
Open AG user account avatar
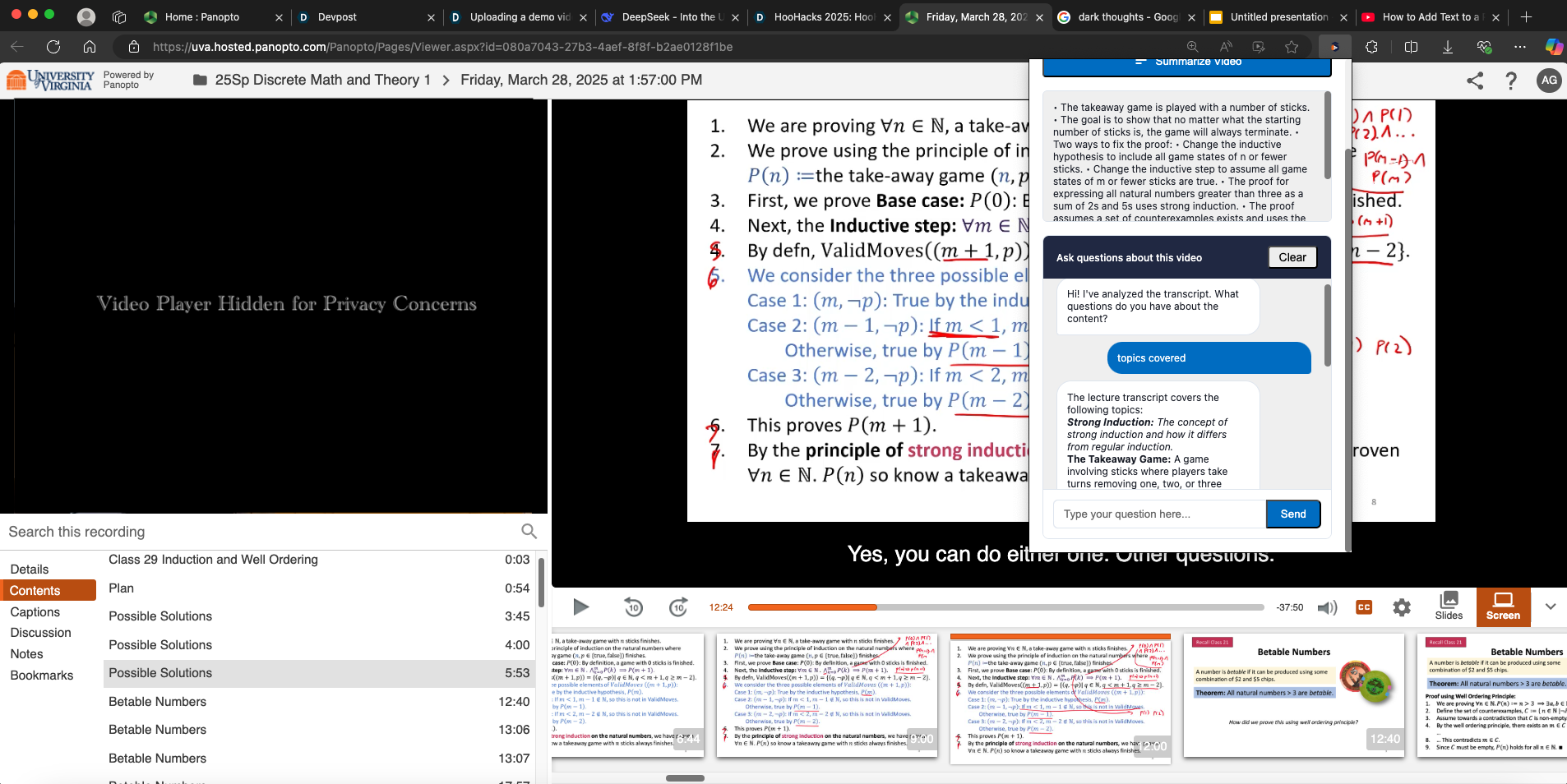click(1549, 81)
